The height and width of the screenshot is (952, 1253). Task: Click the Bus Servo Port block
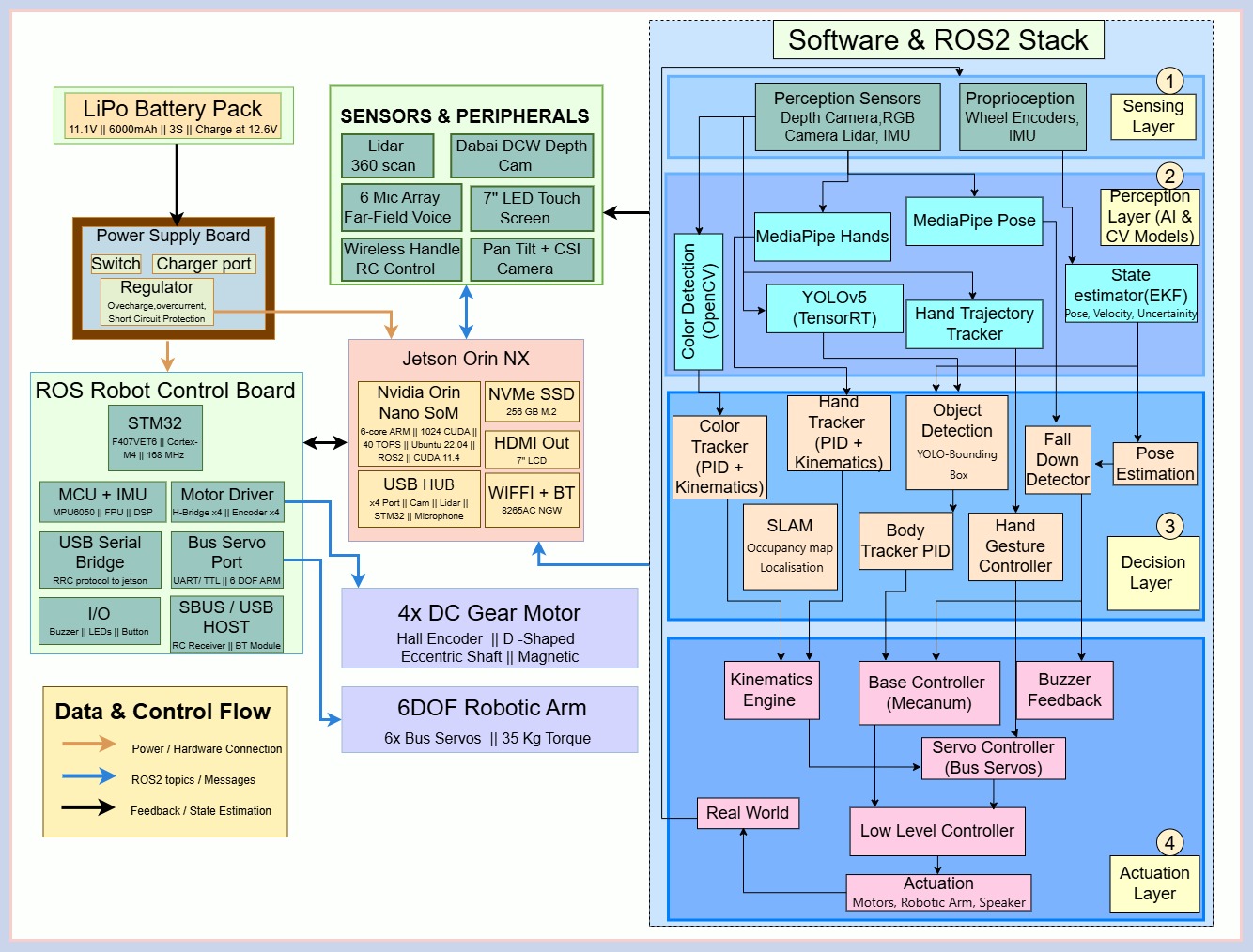(x=227, y=560)
